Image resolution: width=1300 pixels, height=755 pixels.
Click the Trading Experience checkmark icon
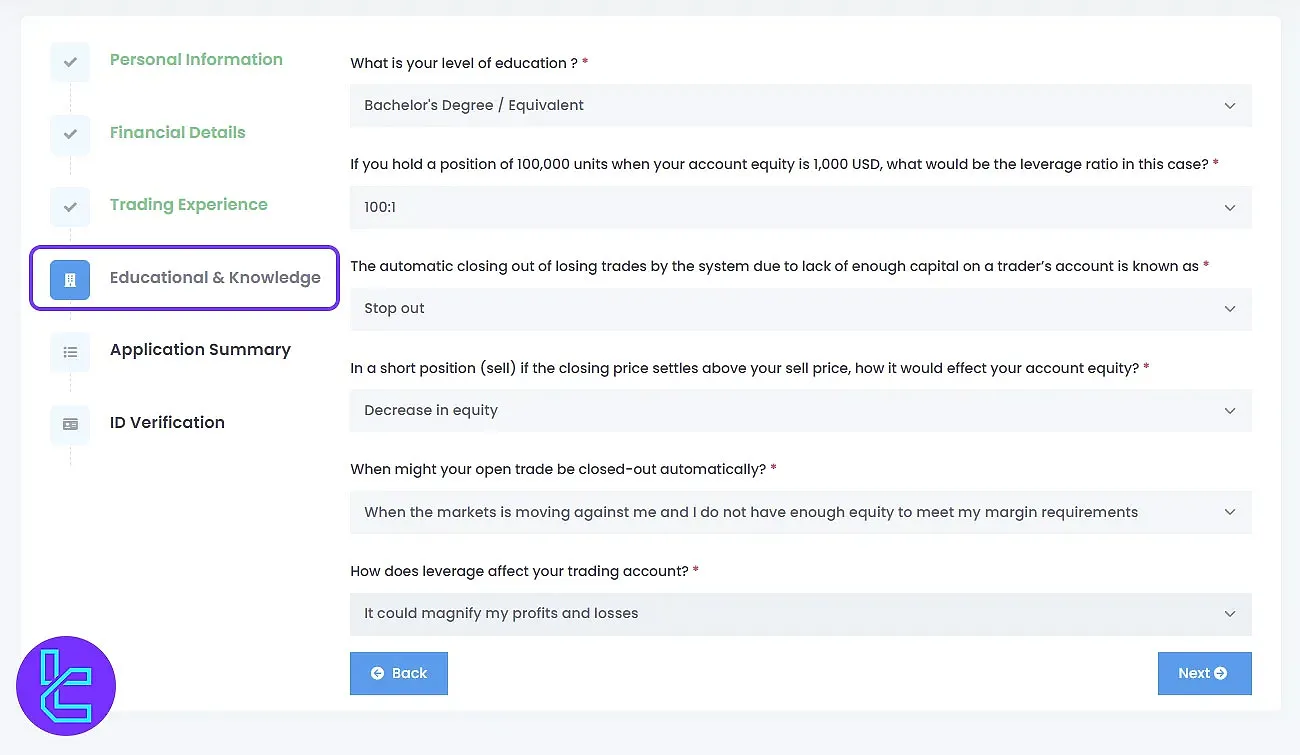pyautogui.click(x=69, y=207)
